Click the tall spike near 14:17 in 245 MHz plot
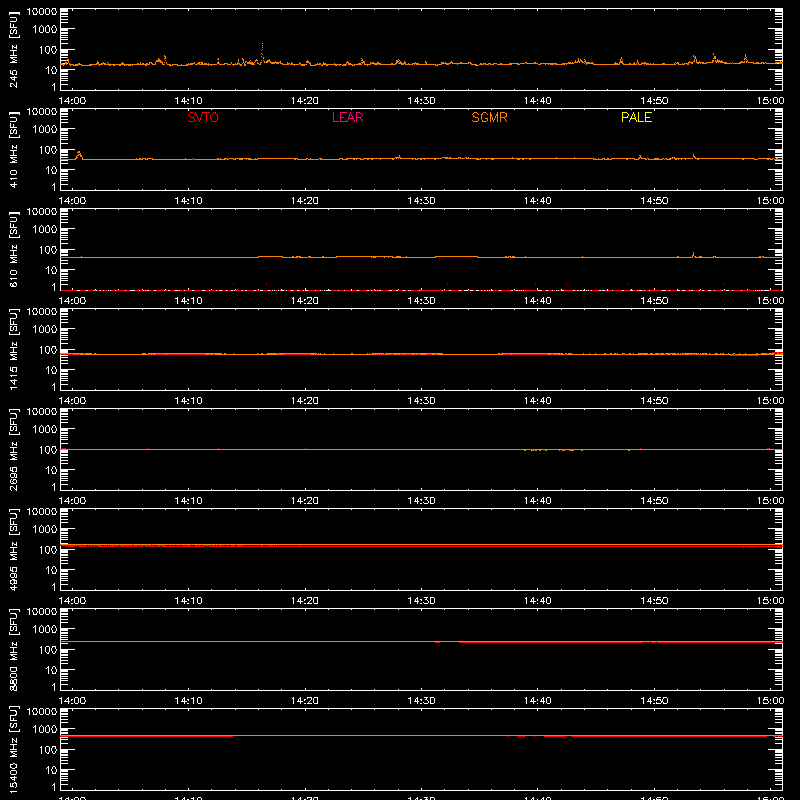800x800 pixels. 262,53
